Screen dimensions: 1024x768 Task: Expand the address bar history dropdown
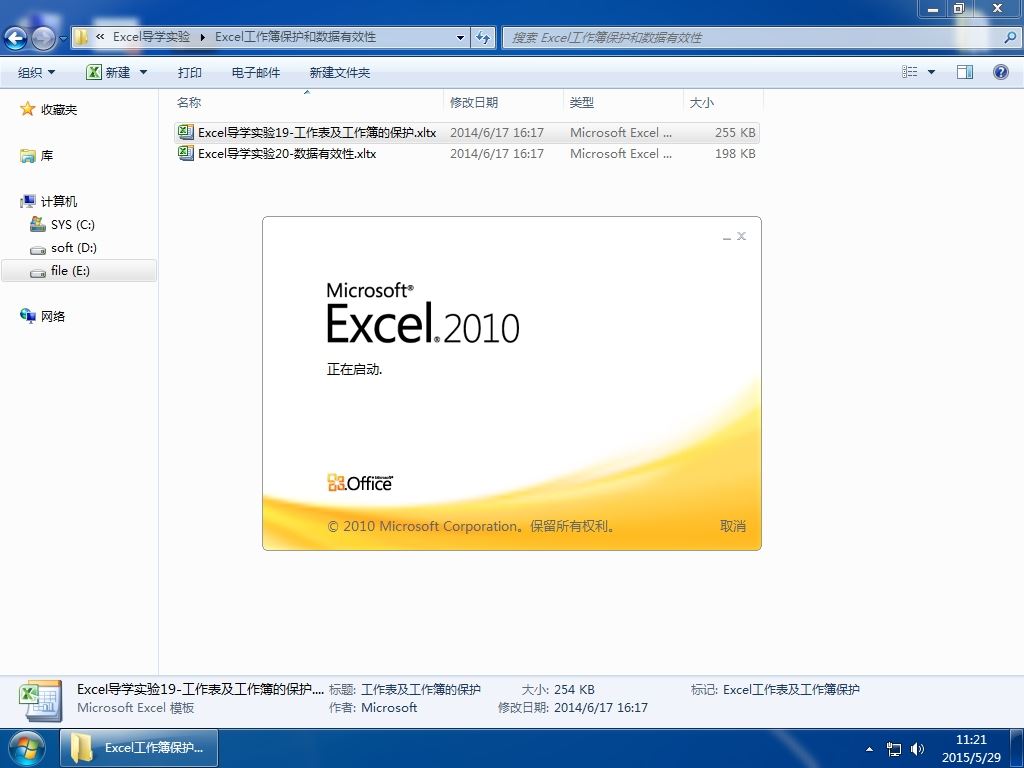coord(460,38)
